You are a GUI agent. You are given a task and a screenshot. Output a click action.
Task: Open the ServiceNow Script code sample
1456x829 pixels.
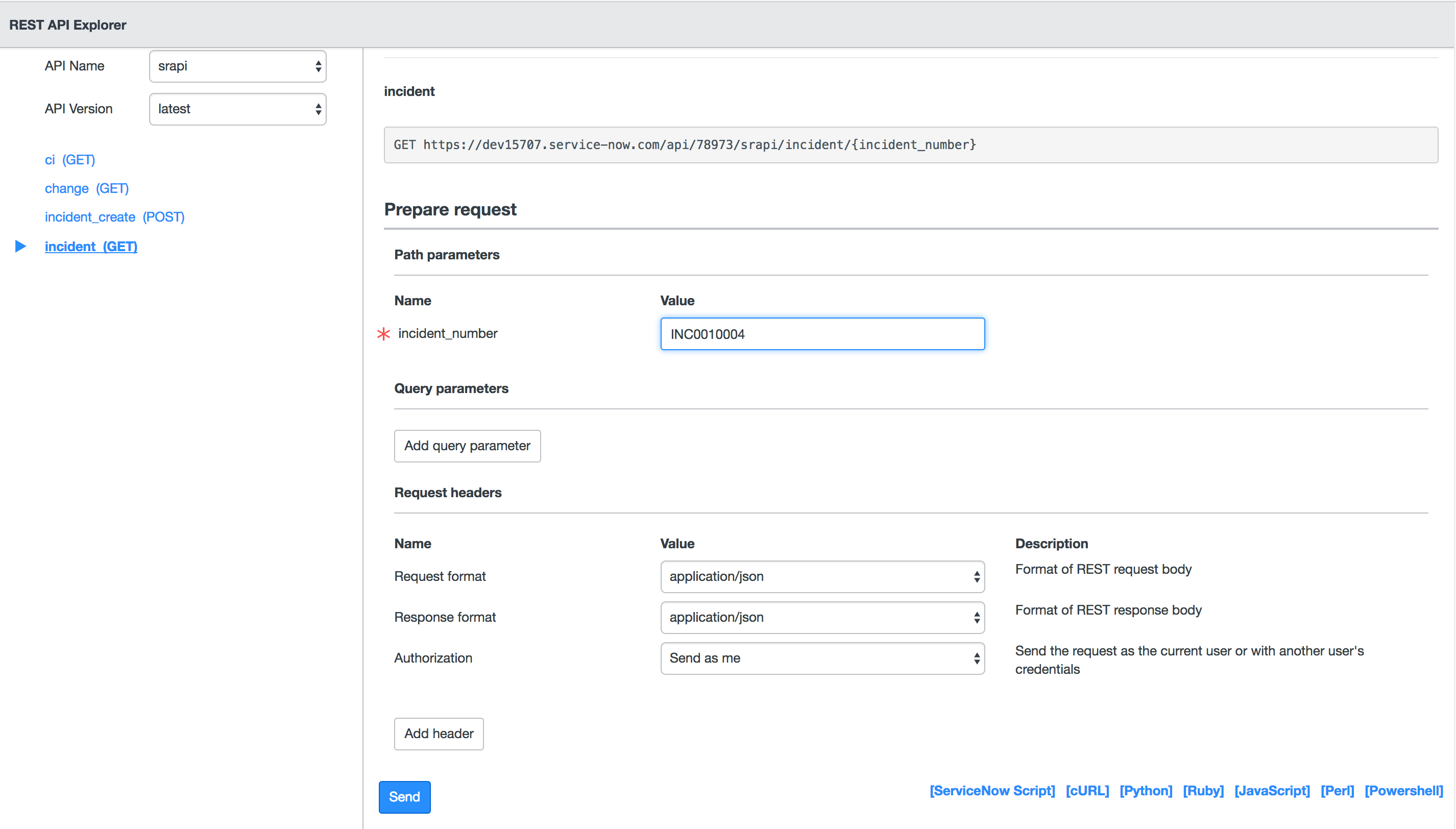(992, 790)
